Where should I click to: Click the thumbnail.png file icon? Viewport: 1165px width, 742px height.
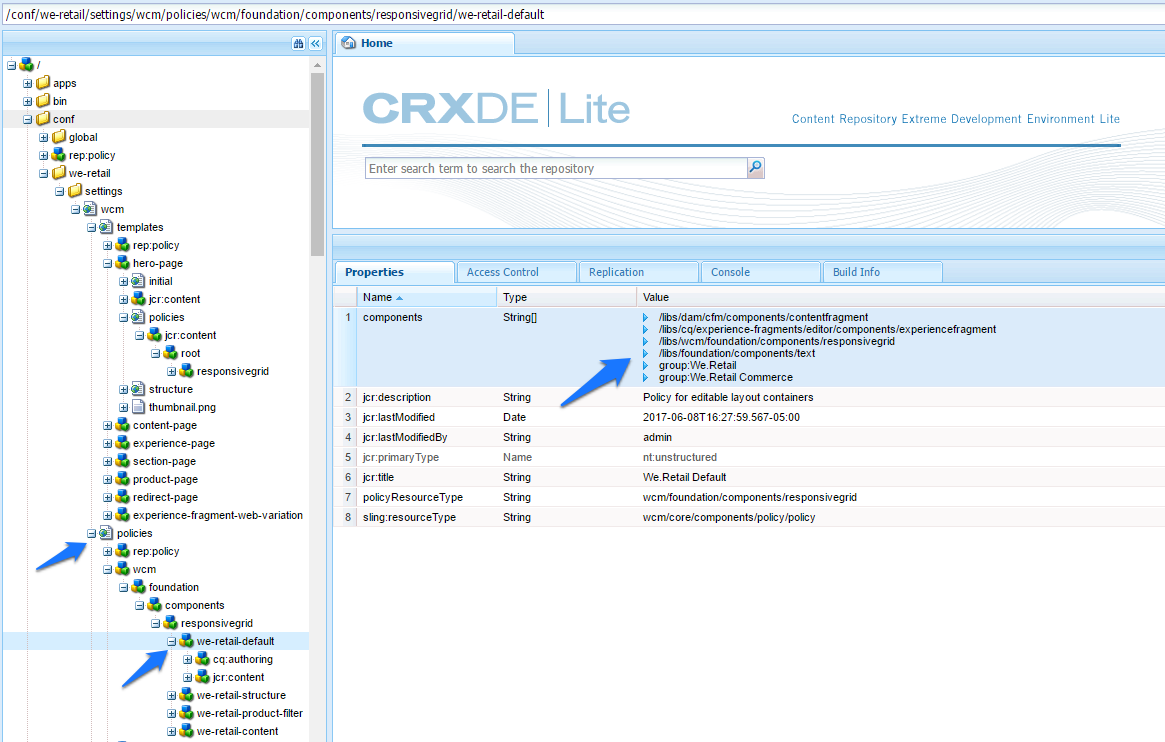coord(138,407)
